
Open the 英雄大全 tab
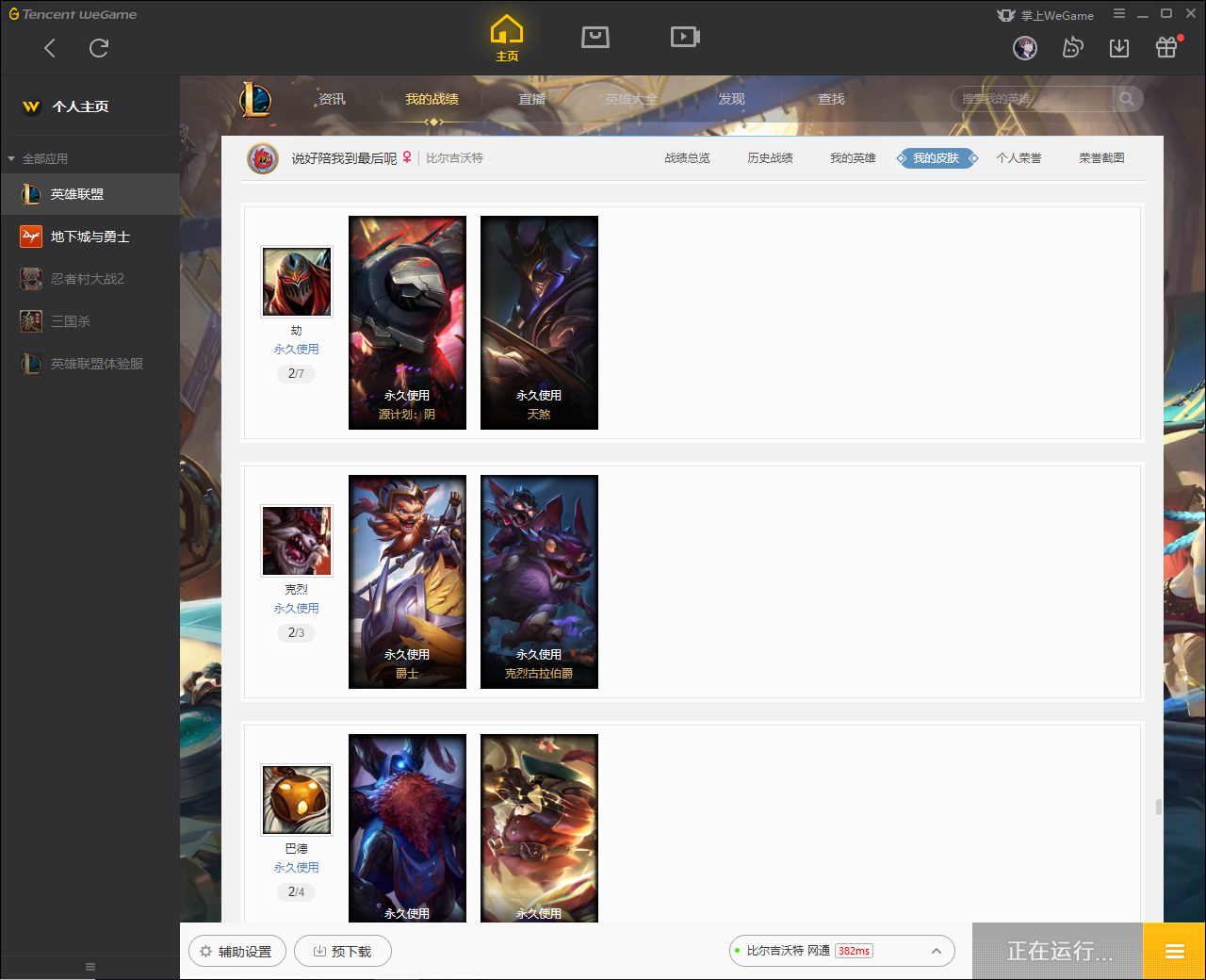click(631, 99)
